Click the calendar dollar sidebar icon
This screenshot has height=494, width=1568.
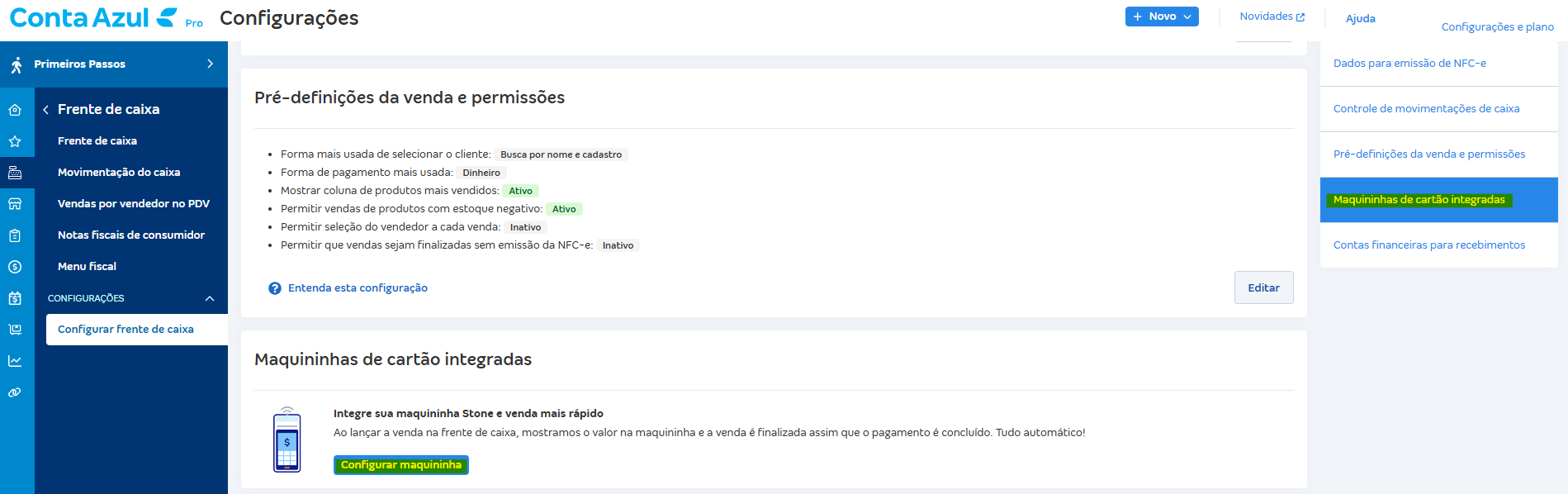click(x=15, y=298)
